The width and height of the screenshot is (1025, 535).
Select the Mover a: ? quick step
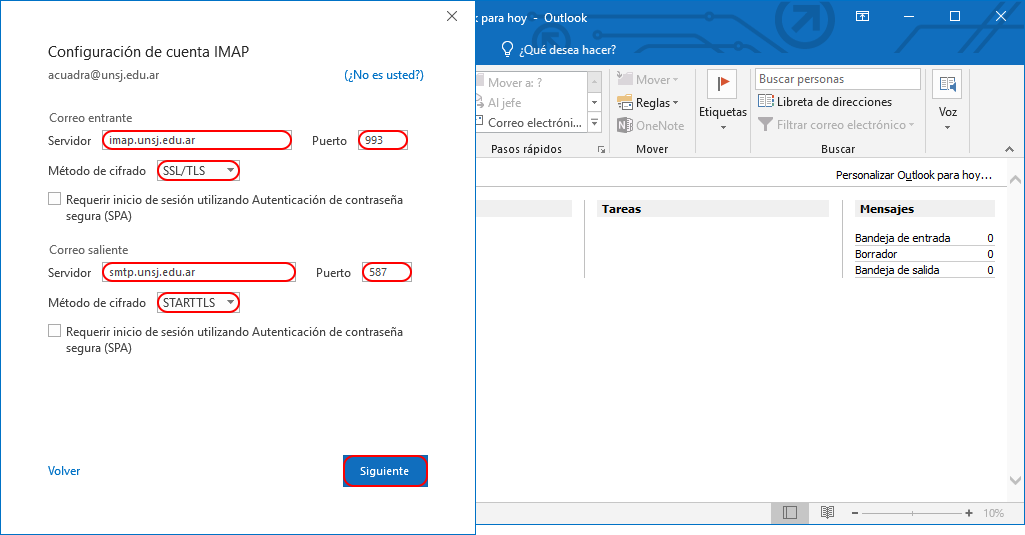point(531,82)
